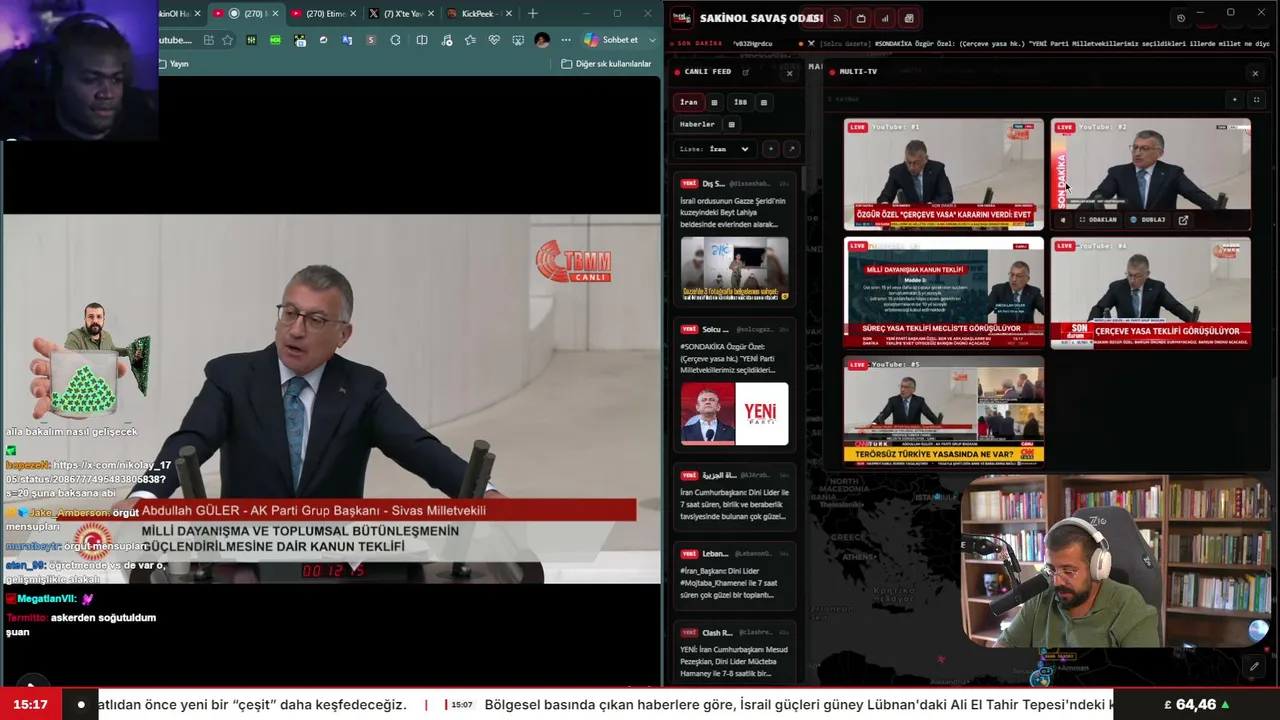The width and height of the screenshot is (1280, 720).
Task: Open the browser profile avatar
Action: (542, 40)
